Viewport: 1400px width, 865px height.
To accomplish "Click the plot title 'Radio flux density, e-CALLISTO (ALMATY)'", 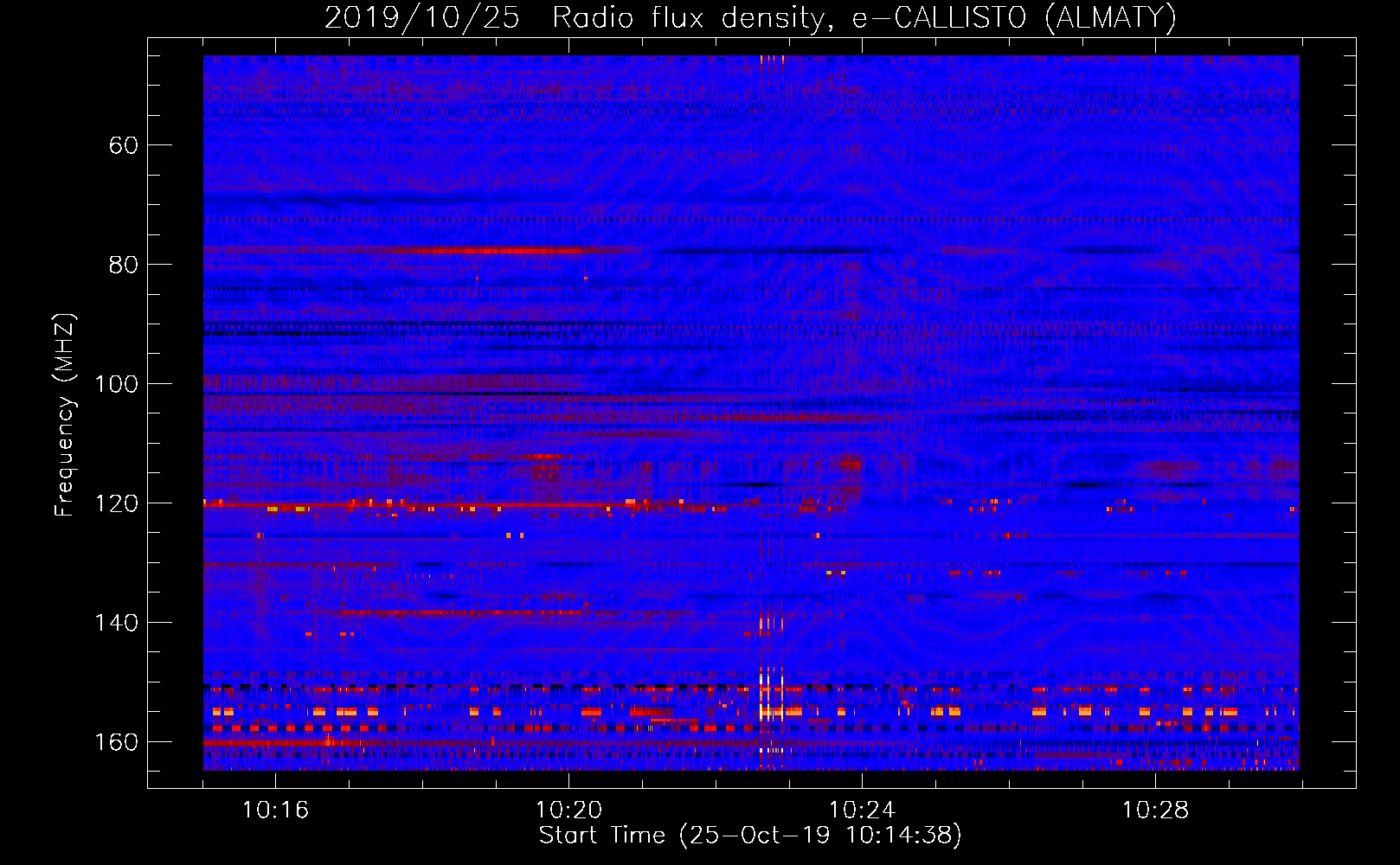I will pyautogui.click(x=864, y=18).
